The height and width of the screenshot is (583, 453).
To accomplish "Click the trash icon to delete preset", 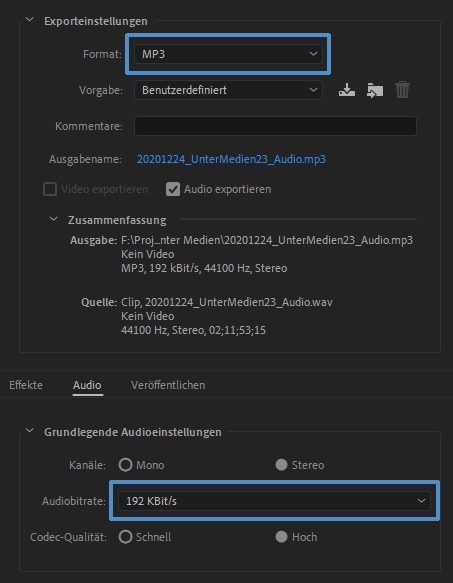I will (x=402, y=90).
